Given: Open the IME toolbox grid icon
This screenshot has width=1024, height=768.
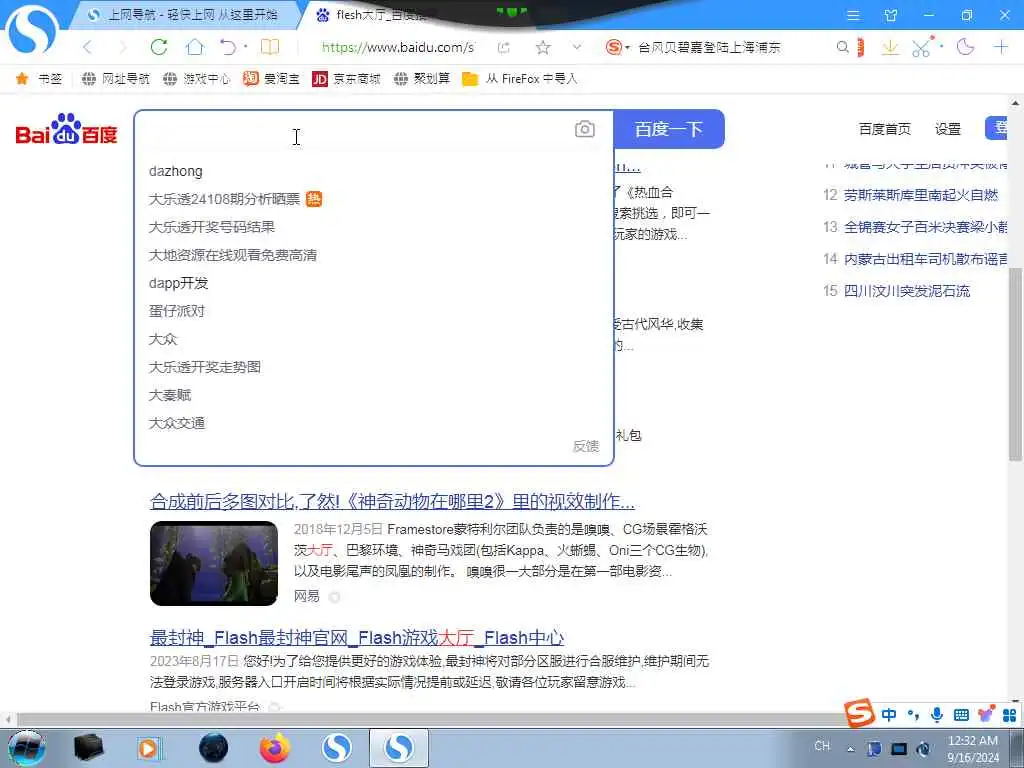Looking at the screenshot, I should (1009, 715).
